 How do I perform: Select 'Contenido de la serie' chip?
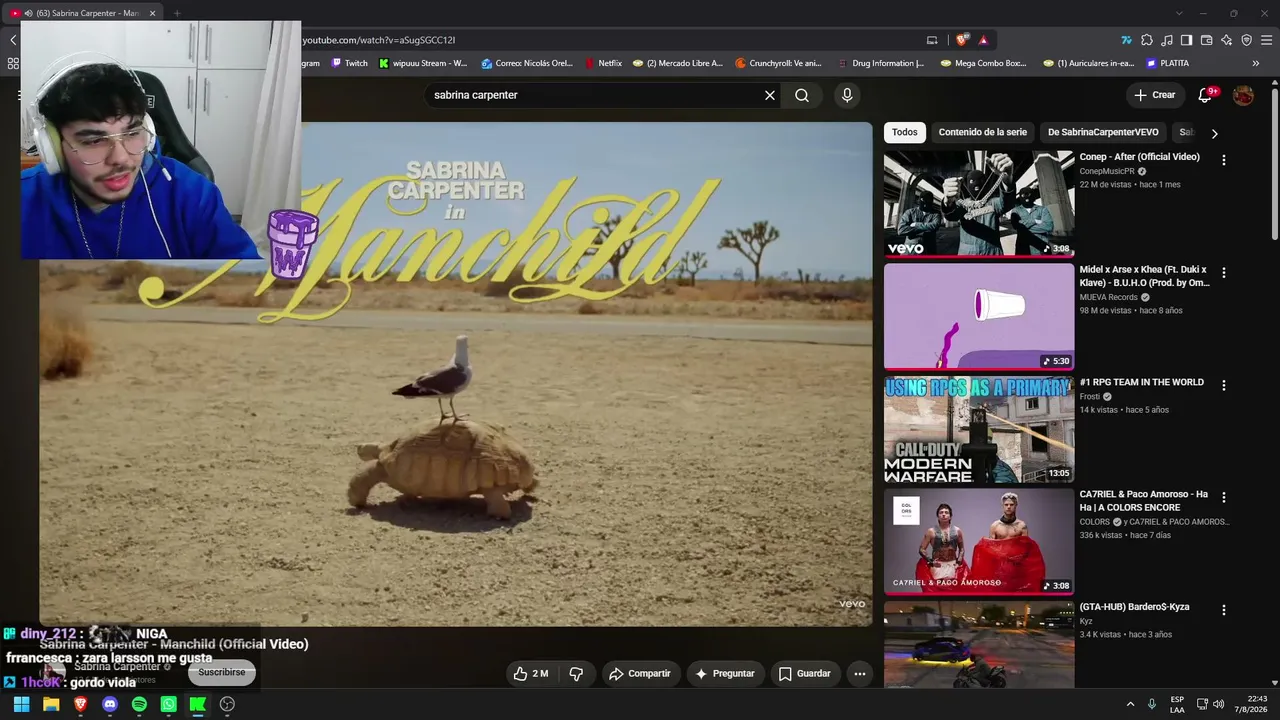coord(982,132)
